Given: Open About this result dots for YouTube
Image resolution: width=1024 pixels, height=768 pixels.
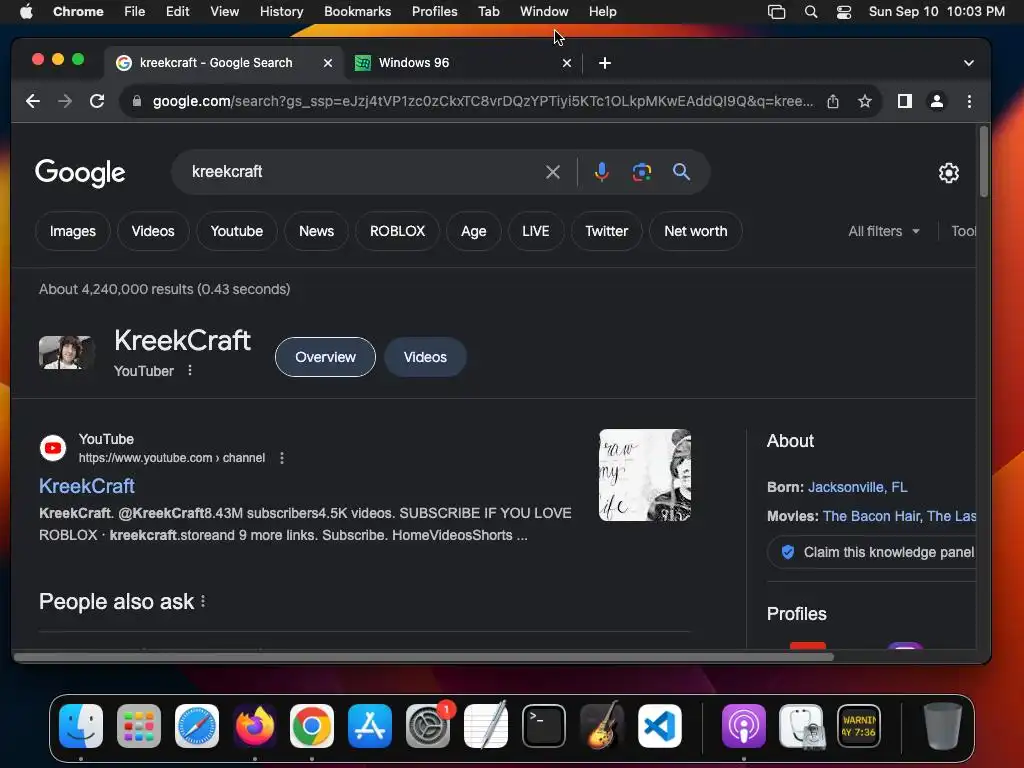Looking at the screenshot, I should 281,458.
